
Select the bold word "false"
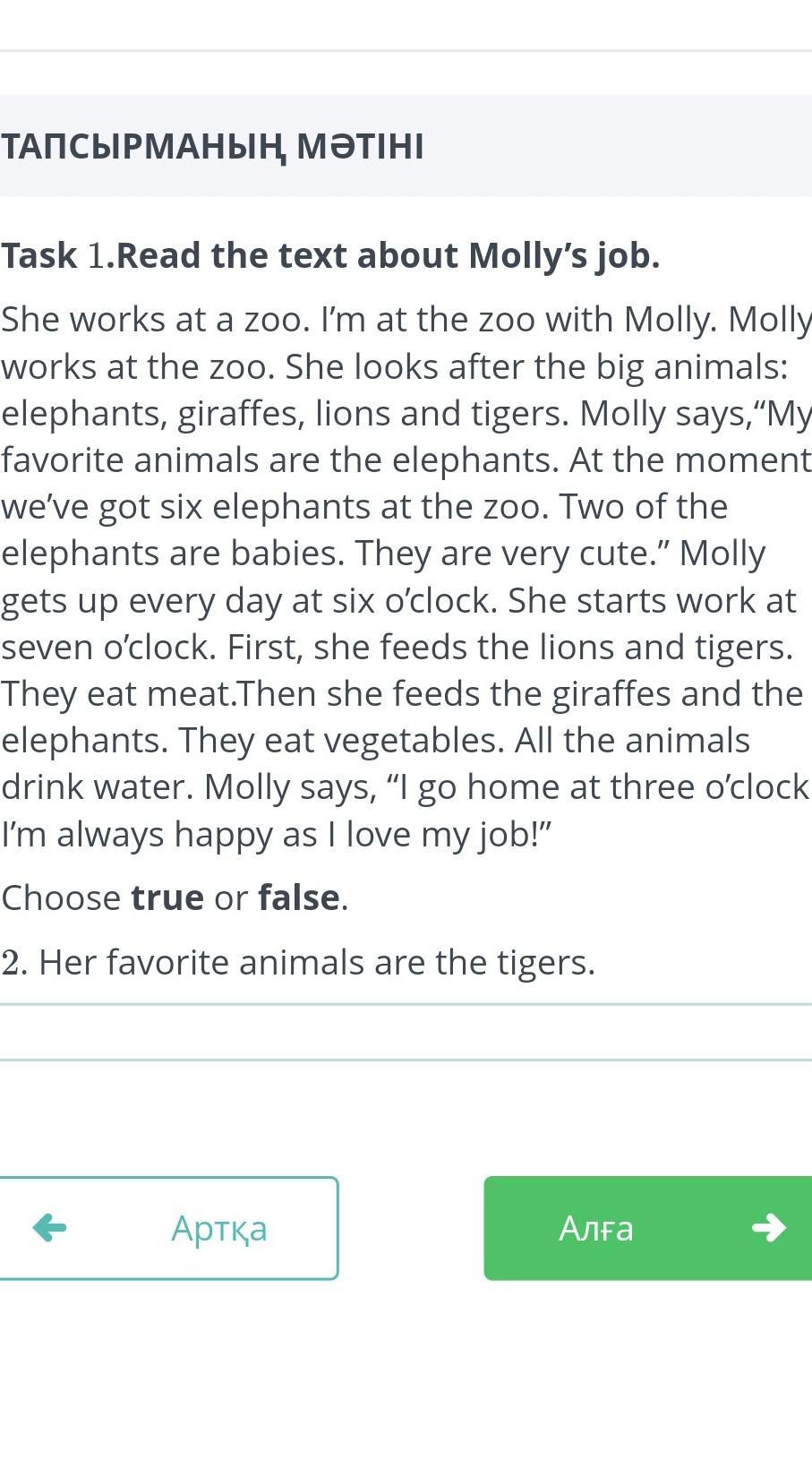(x=299, y=897)
